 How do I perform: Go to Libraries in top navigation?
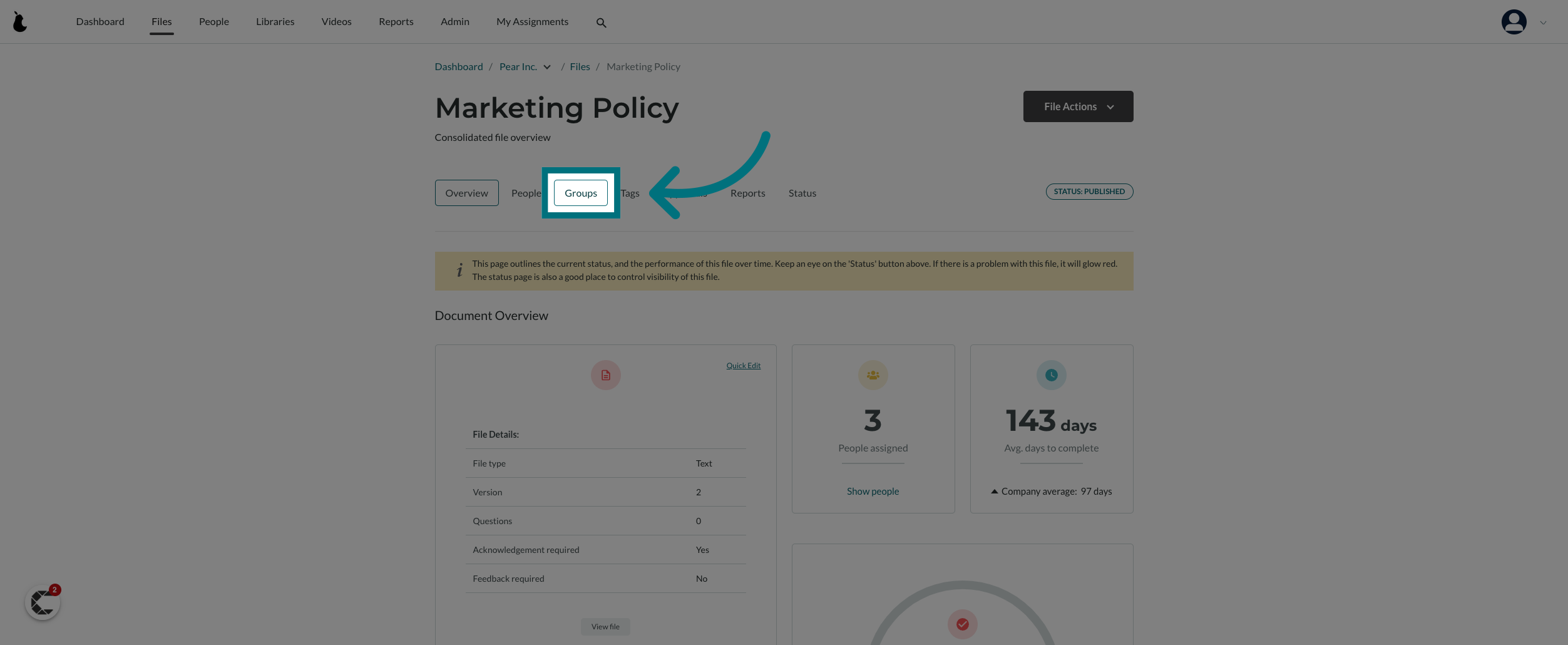point(275,21)
